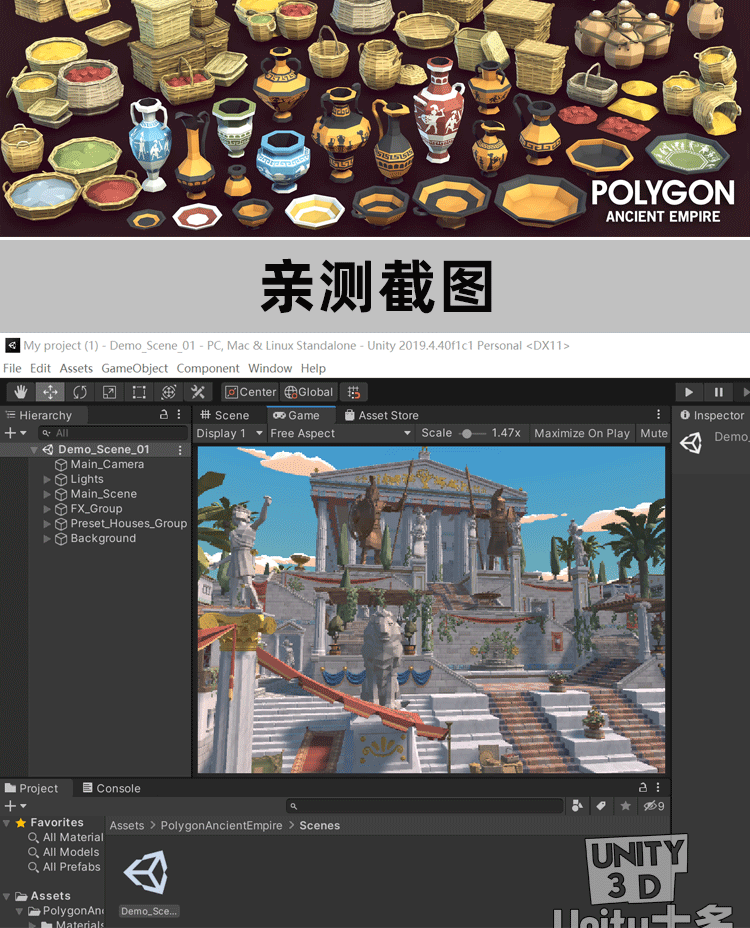Select the Hand tool
750x928 pixels.
coord(21,392)
